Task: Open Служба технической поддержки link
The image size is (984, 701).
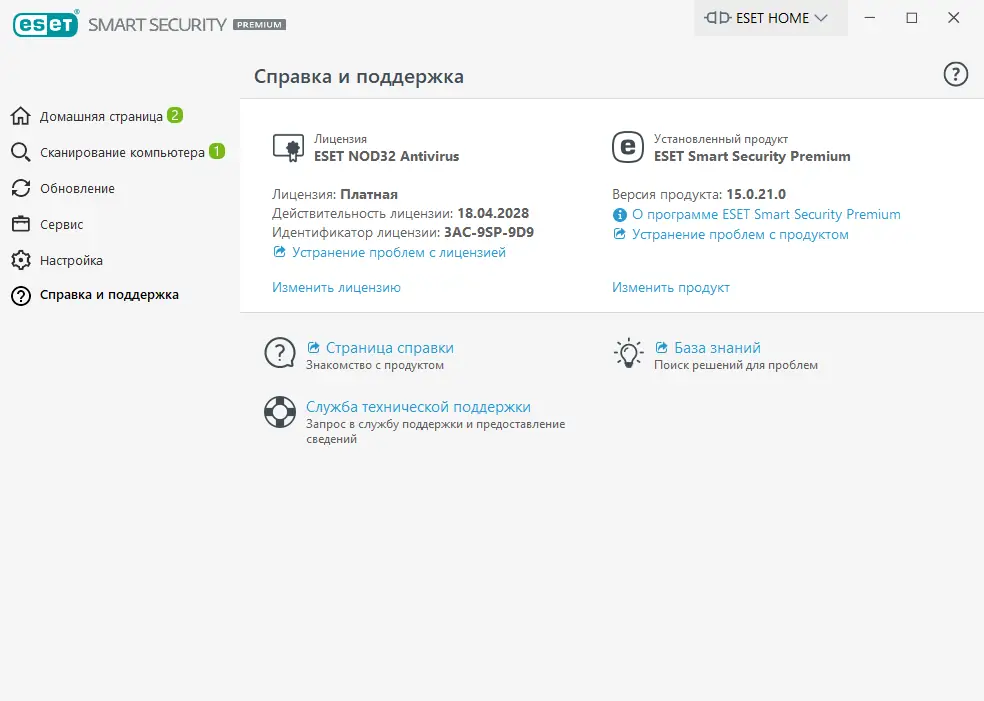Action: (418, 407)
